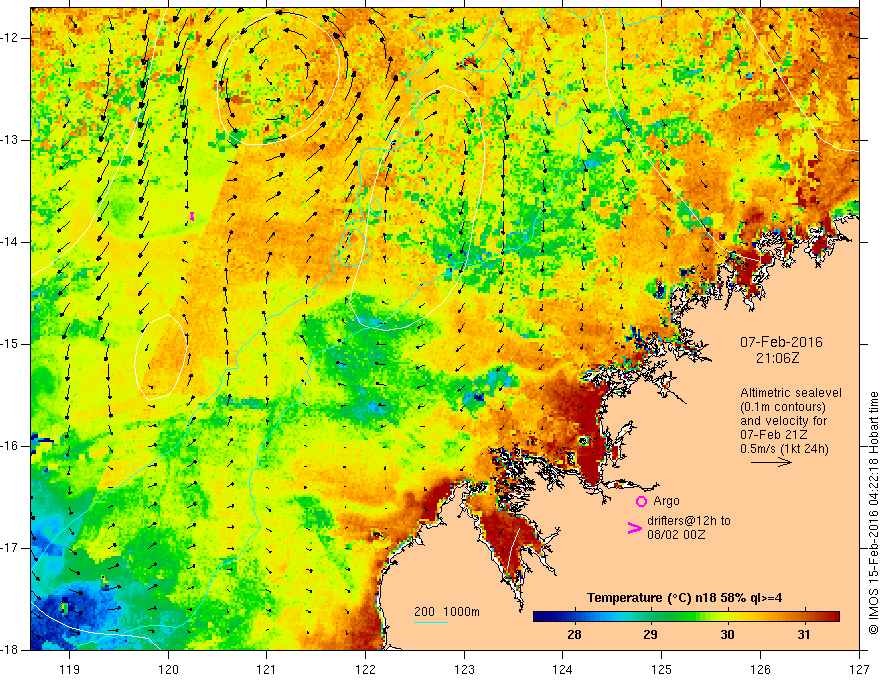Image resolution: width=880 pixels, height=680 pixels.
Task: Click the longitude axis label 123
Action: pyautogui.click(x=464, y=669)
